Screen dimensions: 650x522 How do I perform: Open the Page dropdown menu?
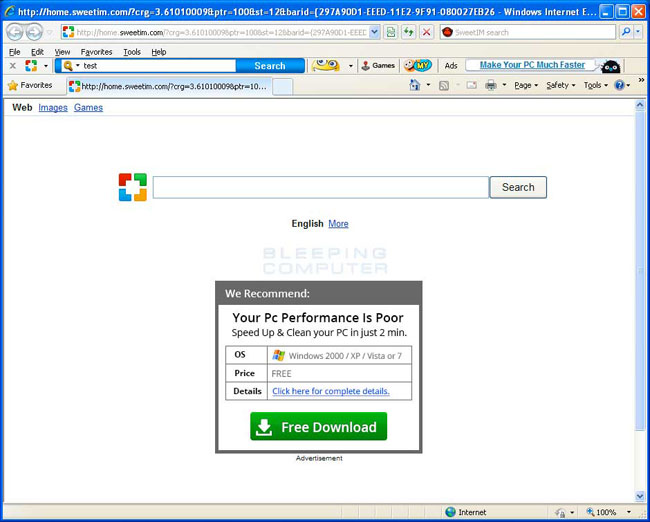coord(525,86)
